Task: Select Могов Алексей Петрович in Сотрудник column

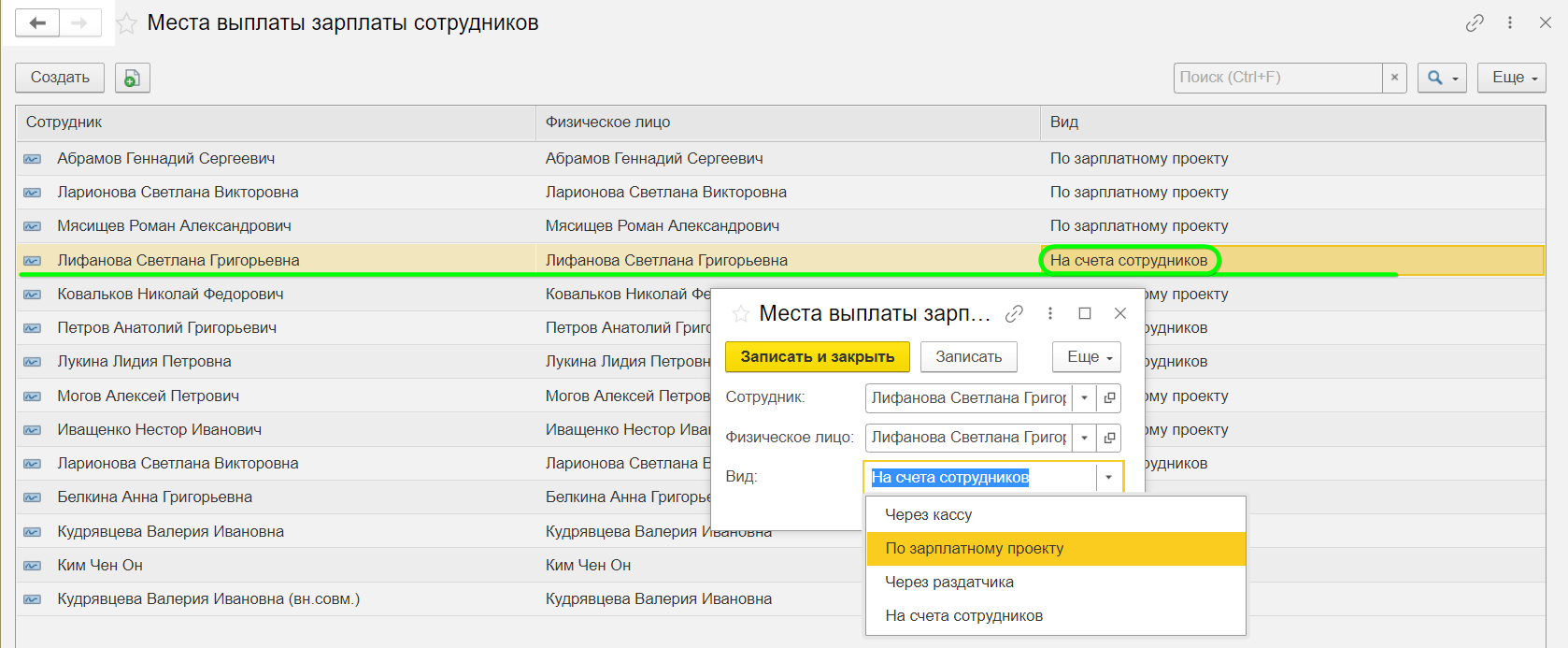Action: [149, 396]
